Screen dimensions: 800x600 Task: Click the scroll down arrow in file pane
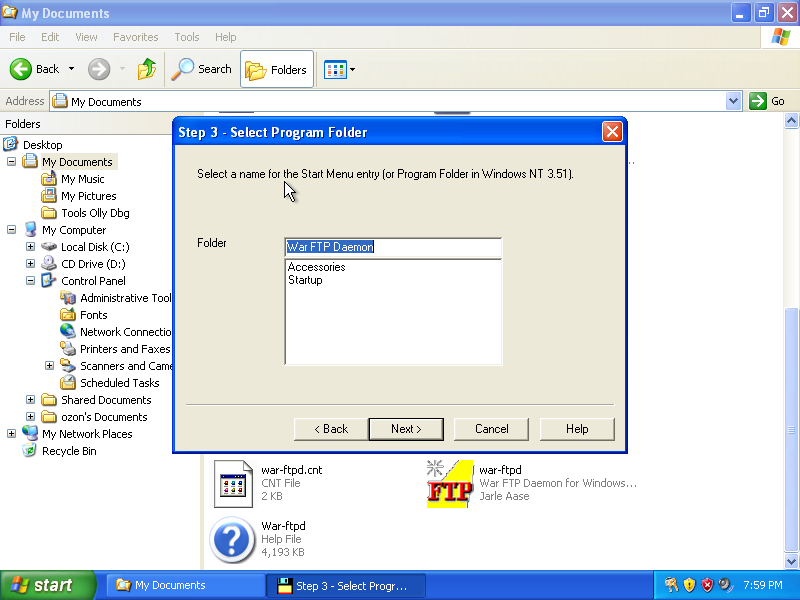point(791,561)
